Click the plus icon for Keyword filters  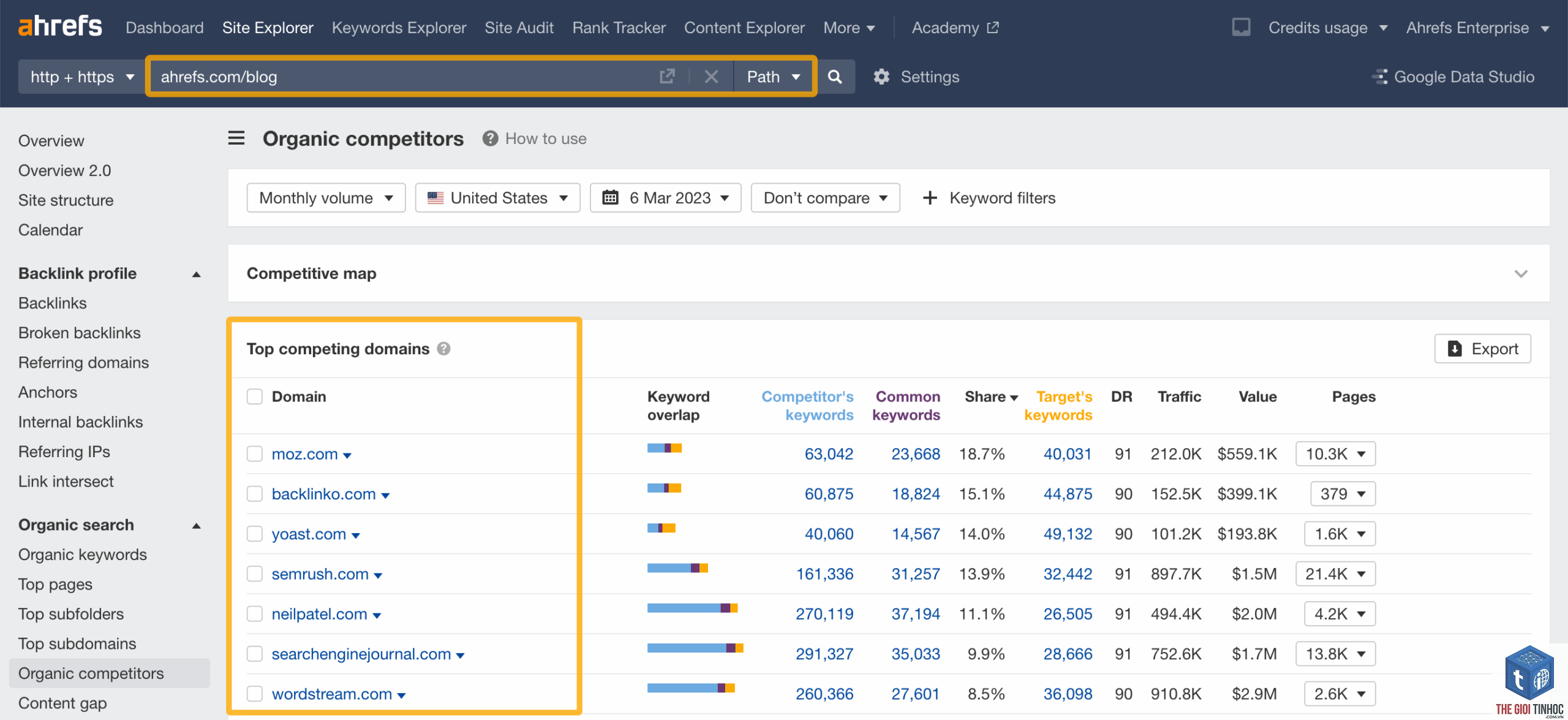[930, 198]
